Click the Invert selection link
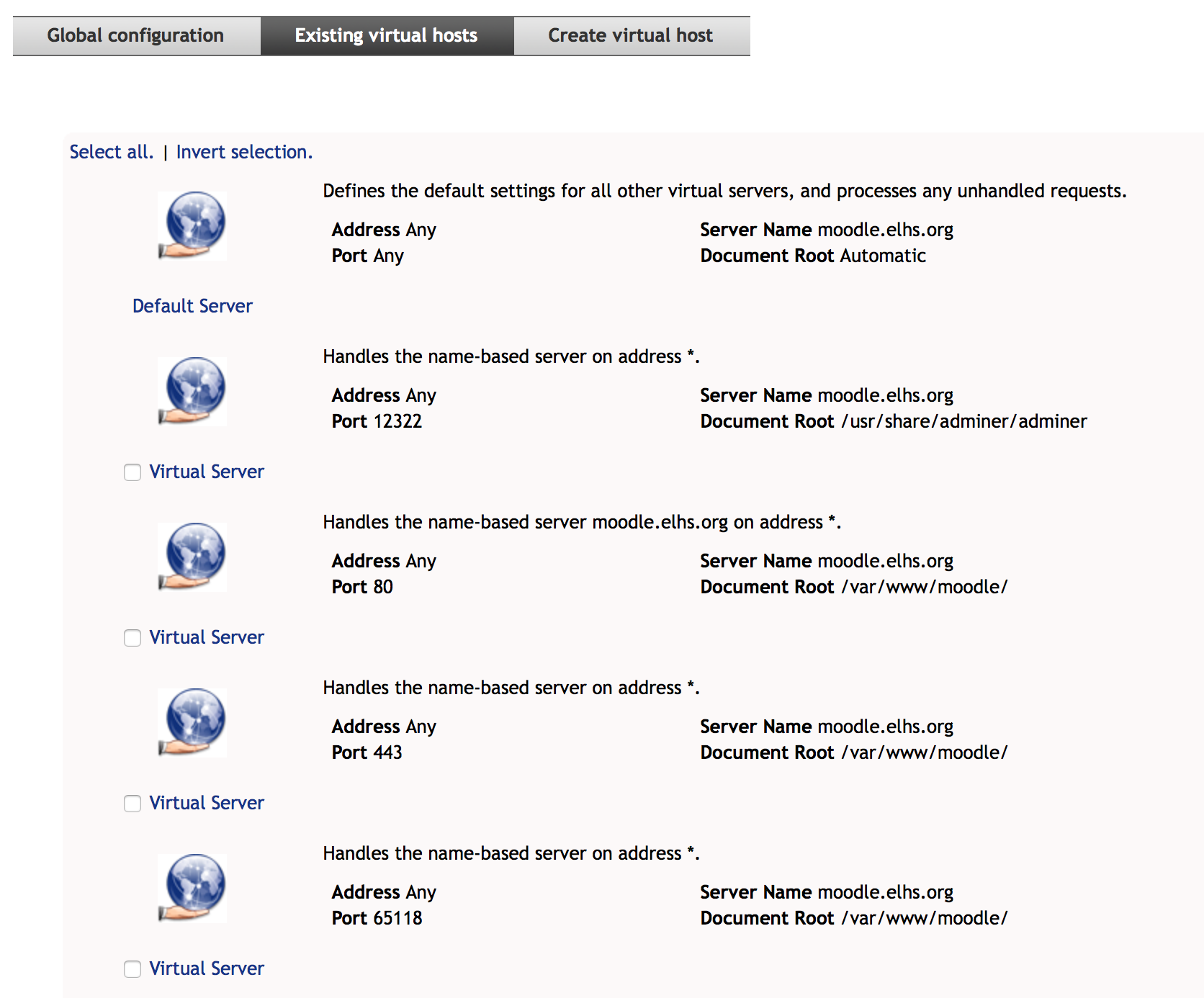The width and height of the screenshot is (1204, 998). point(244,152)
